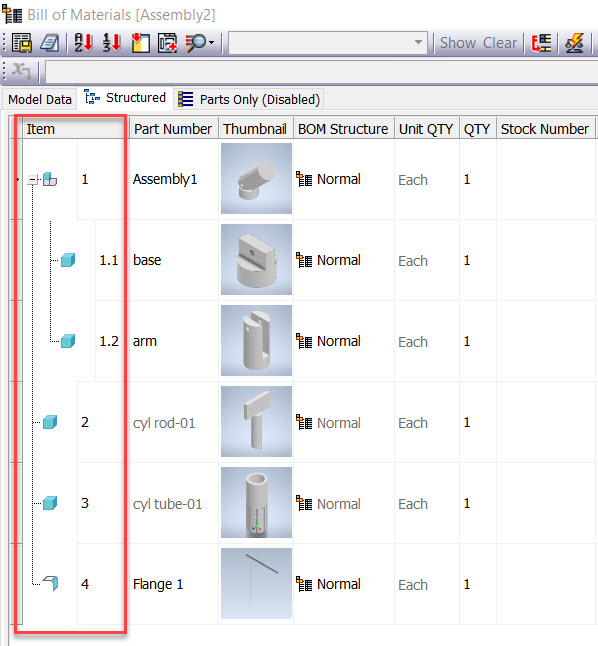Click the formula X1 icon
This screenshot has height=646, width=598.
[21, 71]
